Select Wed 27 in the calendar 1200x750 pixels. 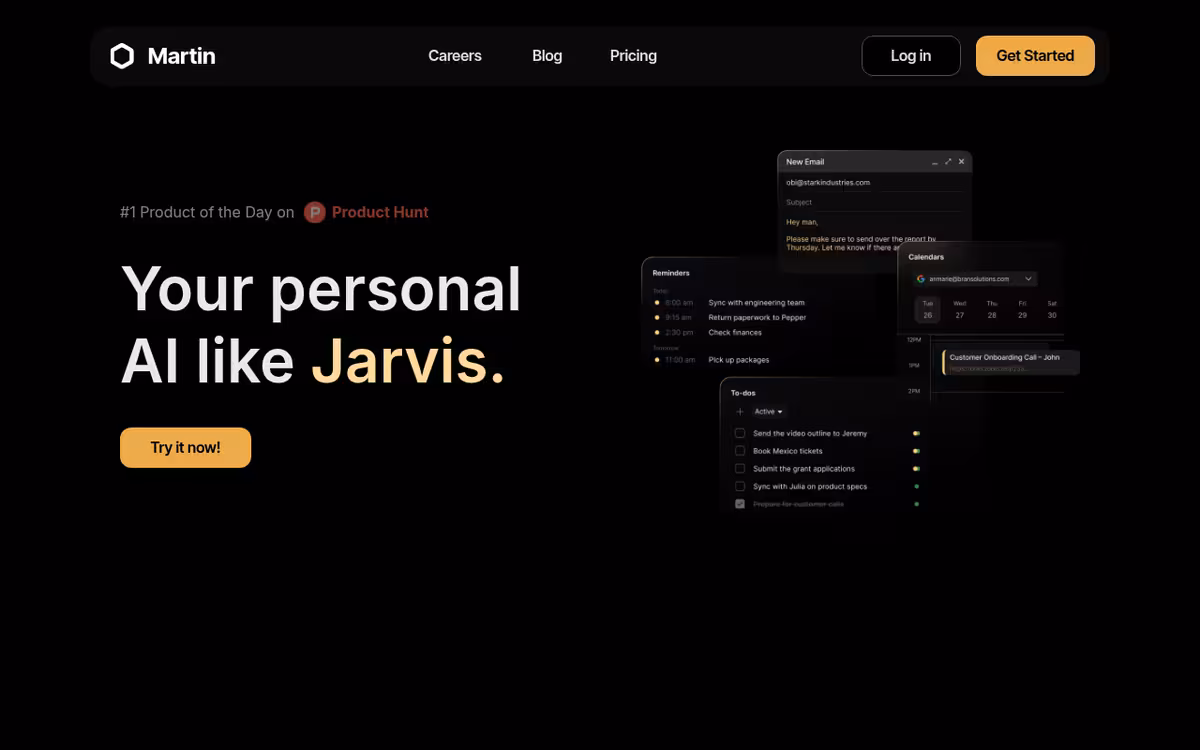pyautogui.click(x=960, y=309)
